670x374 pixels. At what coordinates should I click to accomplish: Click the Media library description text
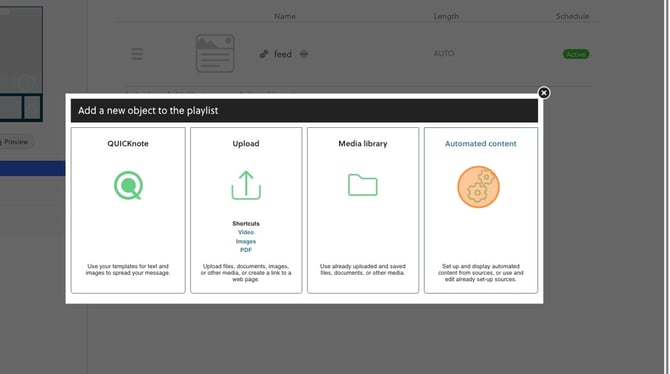pos(363,269)
